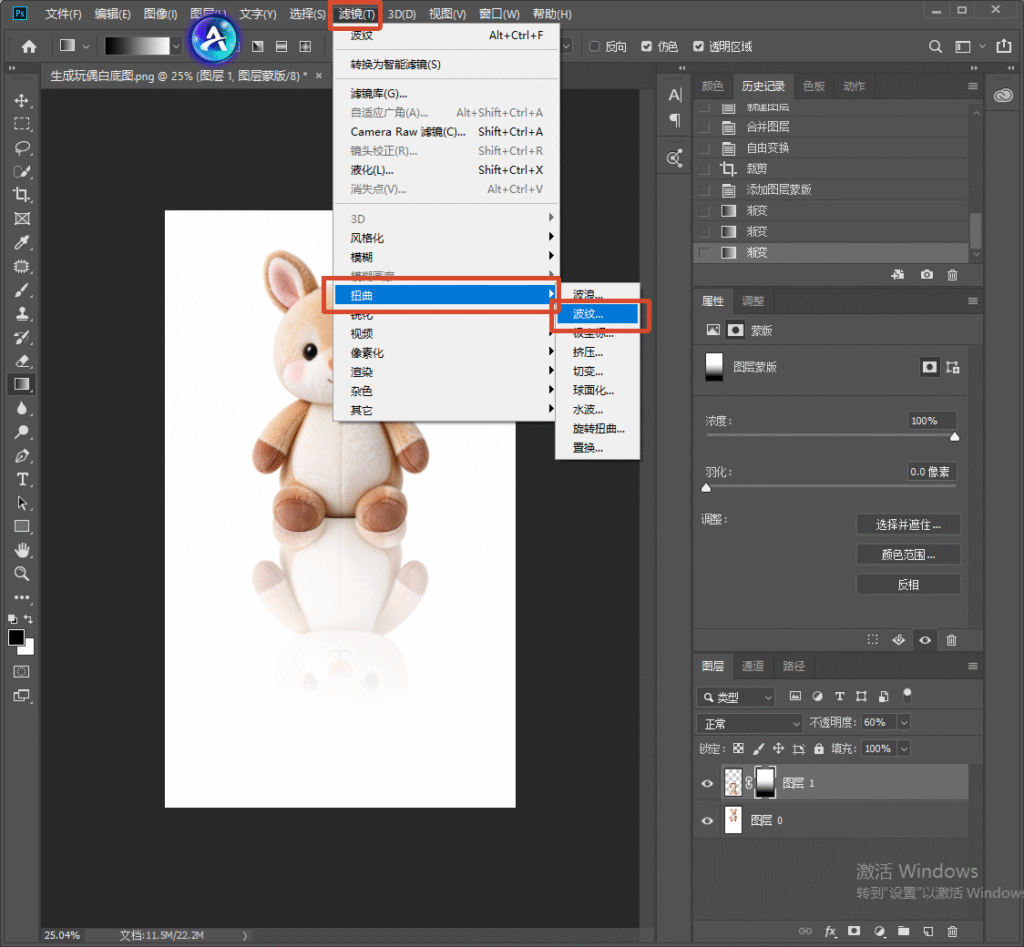Open the 文件(F) menu
Image resolution: width=1024 pixels, height=947 pixels.
click(x=63, y=14)
